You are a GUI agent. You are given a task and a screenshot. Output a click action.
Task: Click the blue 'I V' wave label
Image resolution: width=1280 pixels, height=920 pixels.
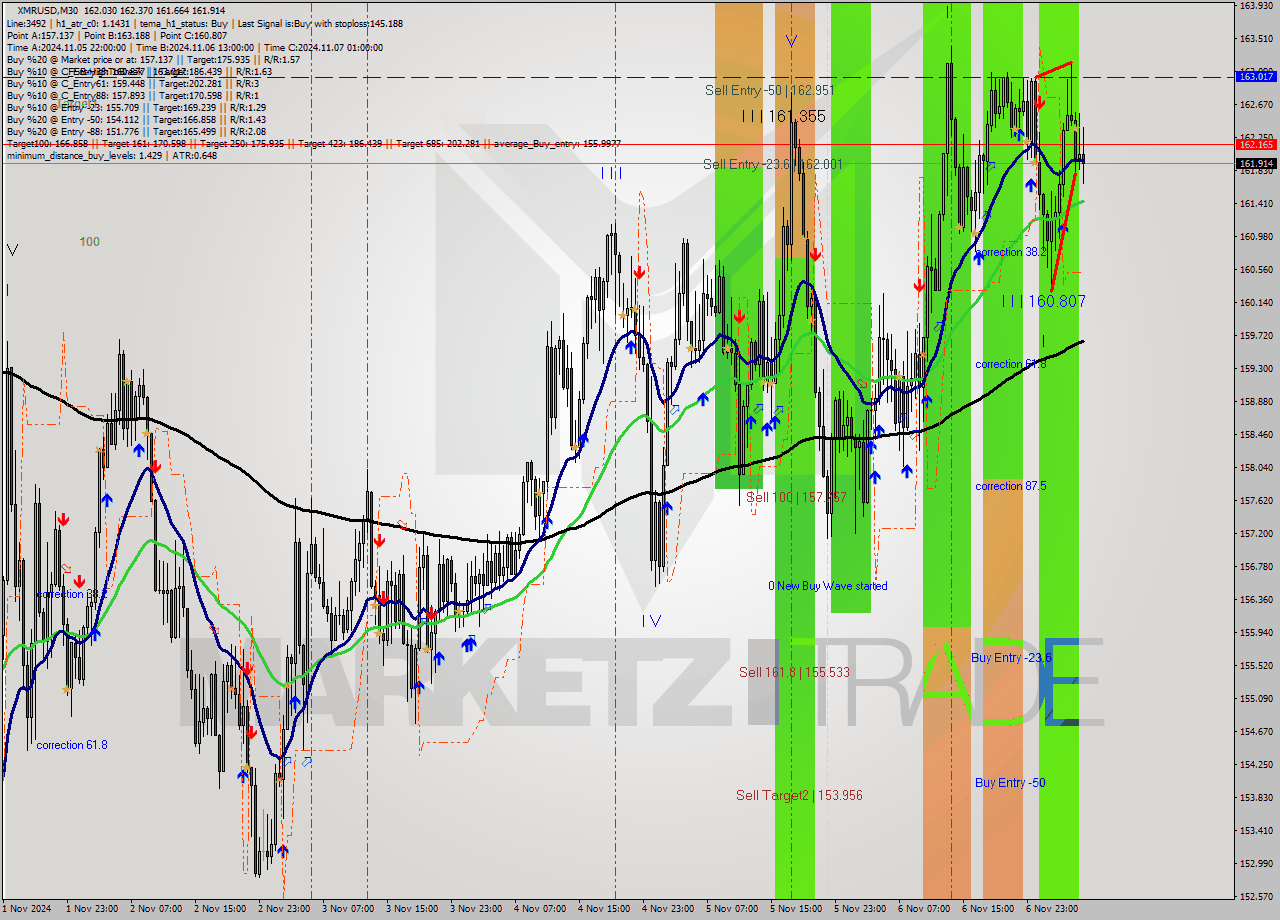tap(651, 621)
